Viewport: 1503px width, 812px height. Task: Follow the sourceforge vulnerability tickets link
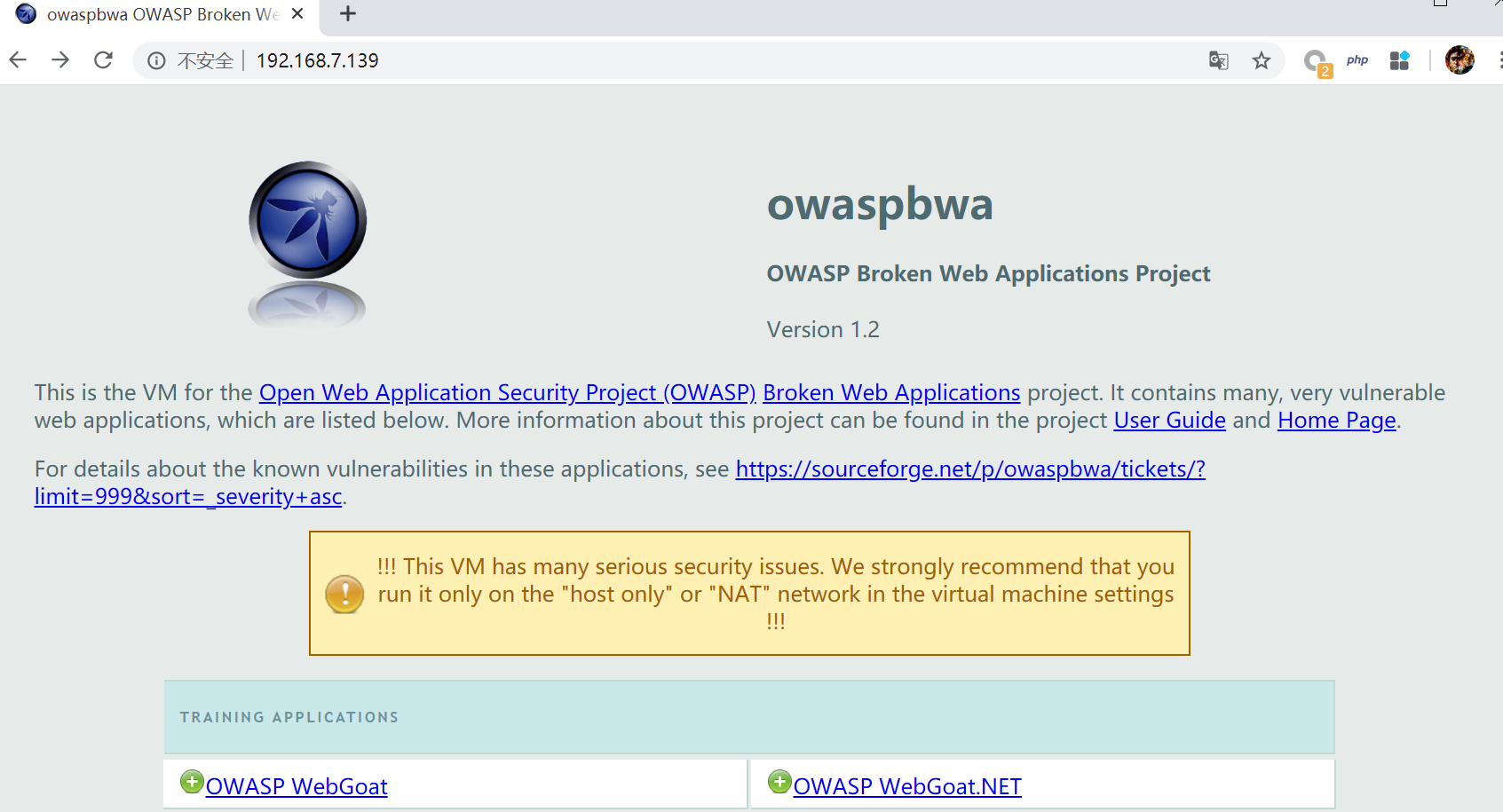pos(969,469)
